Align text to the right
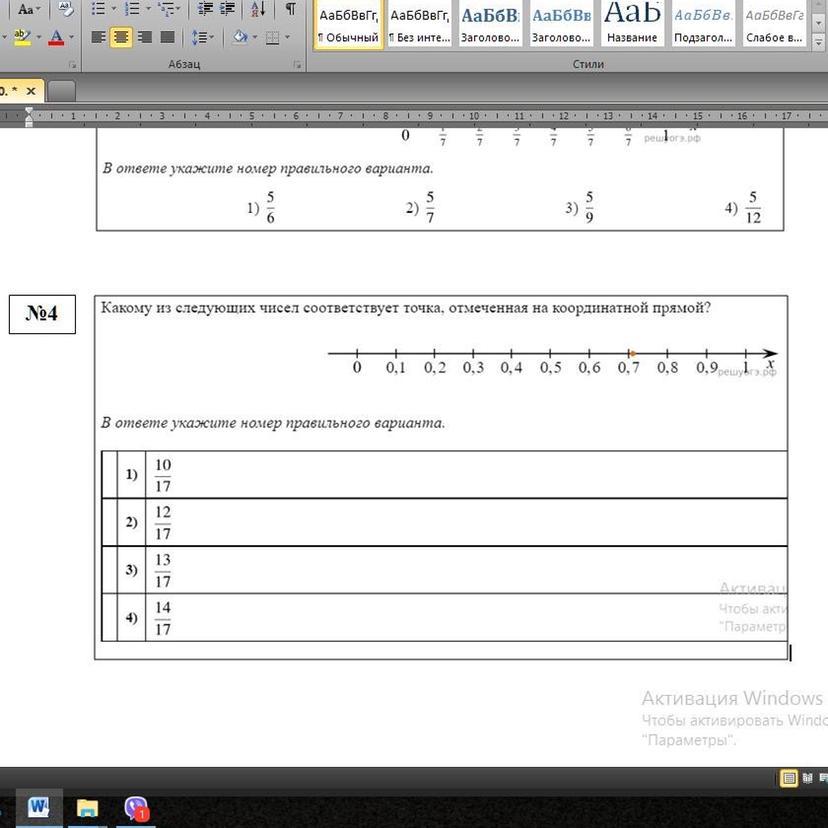This screenshot has height=828, width=828. click(144, 37)
